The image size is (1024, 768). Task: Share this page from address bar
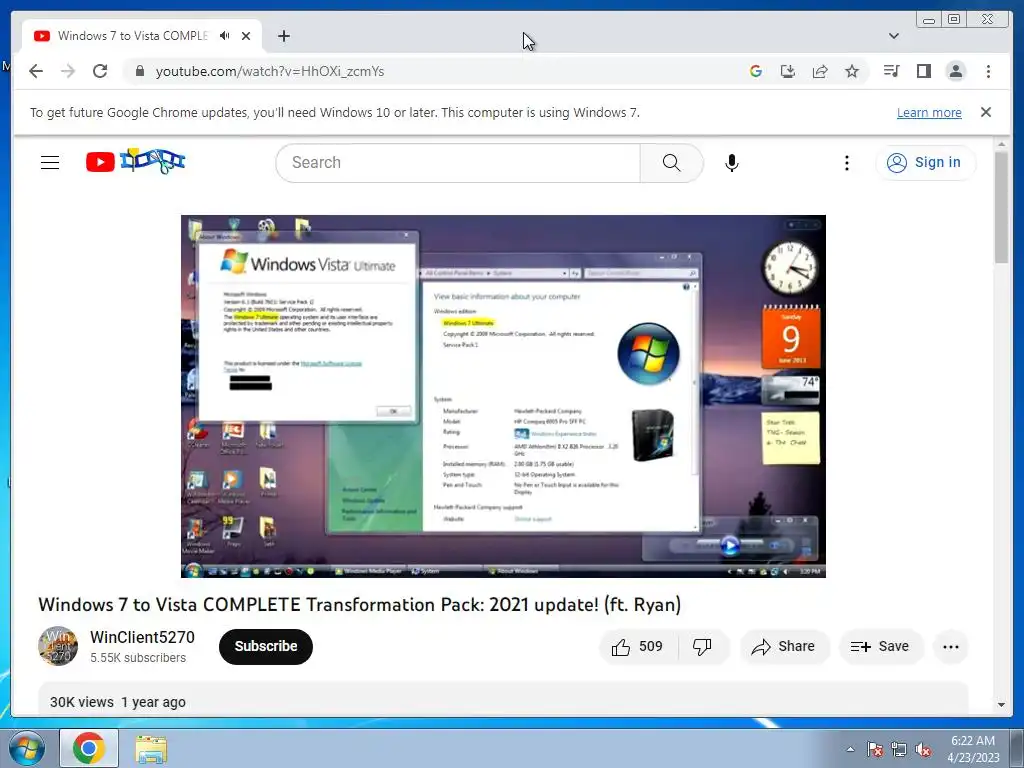tap(820, 71)
